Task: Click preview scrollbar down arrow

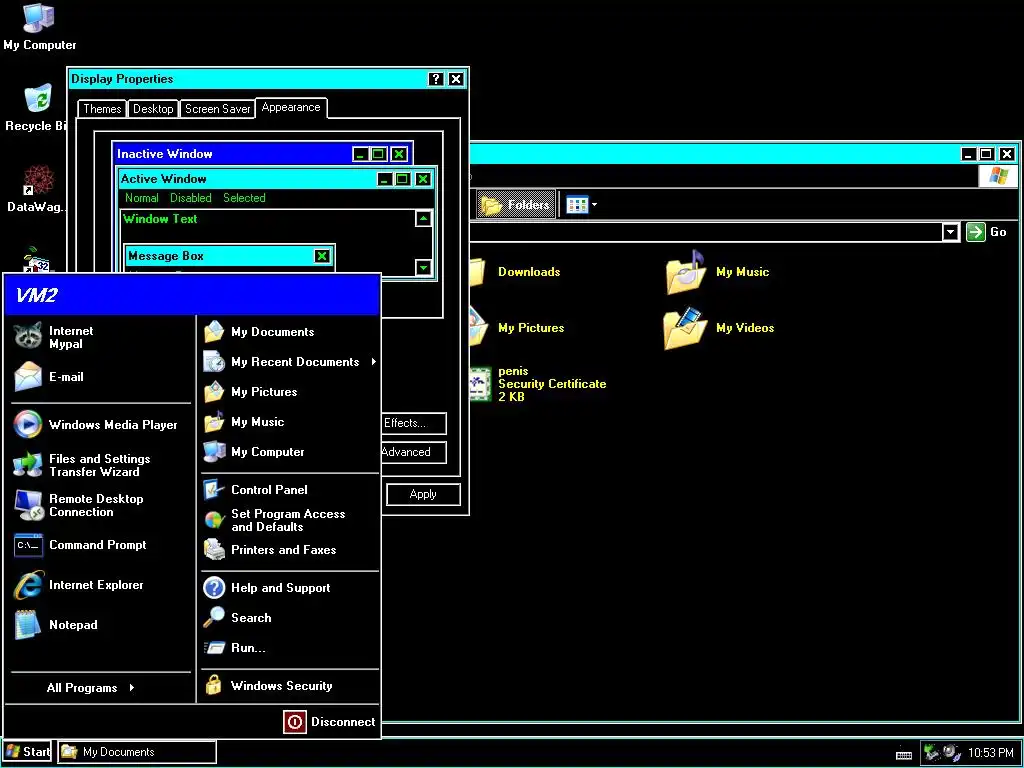Action: coord(423,267)
